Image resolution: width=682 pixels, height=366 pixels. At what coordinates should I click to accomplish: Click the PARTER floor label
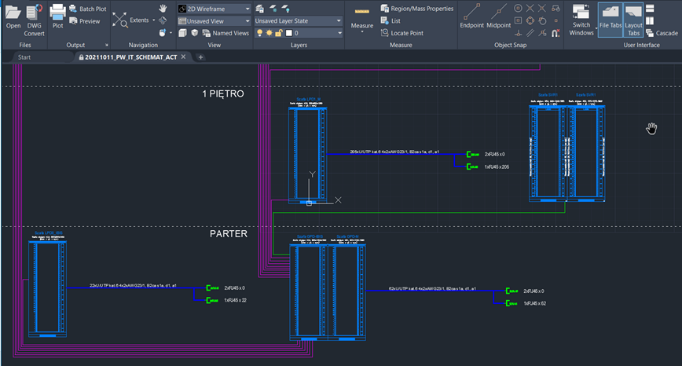[228, 234]
